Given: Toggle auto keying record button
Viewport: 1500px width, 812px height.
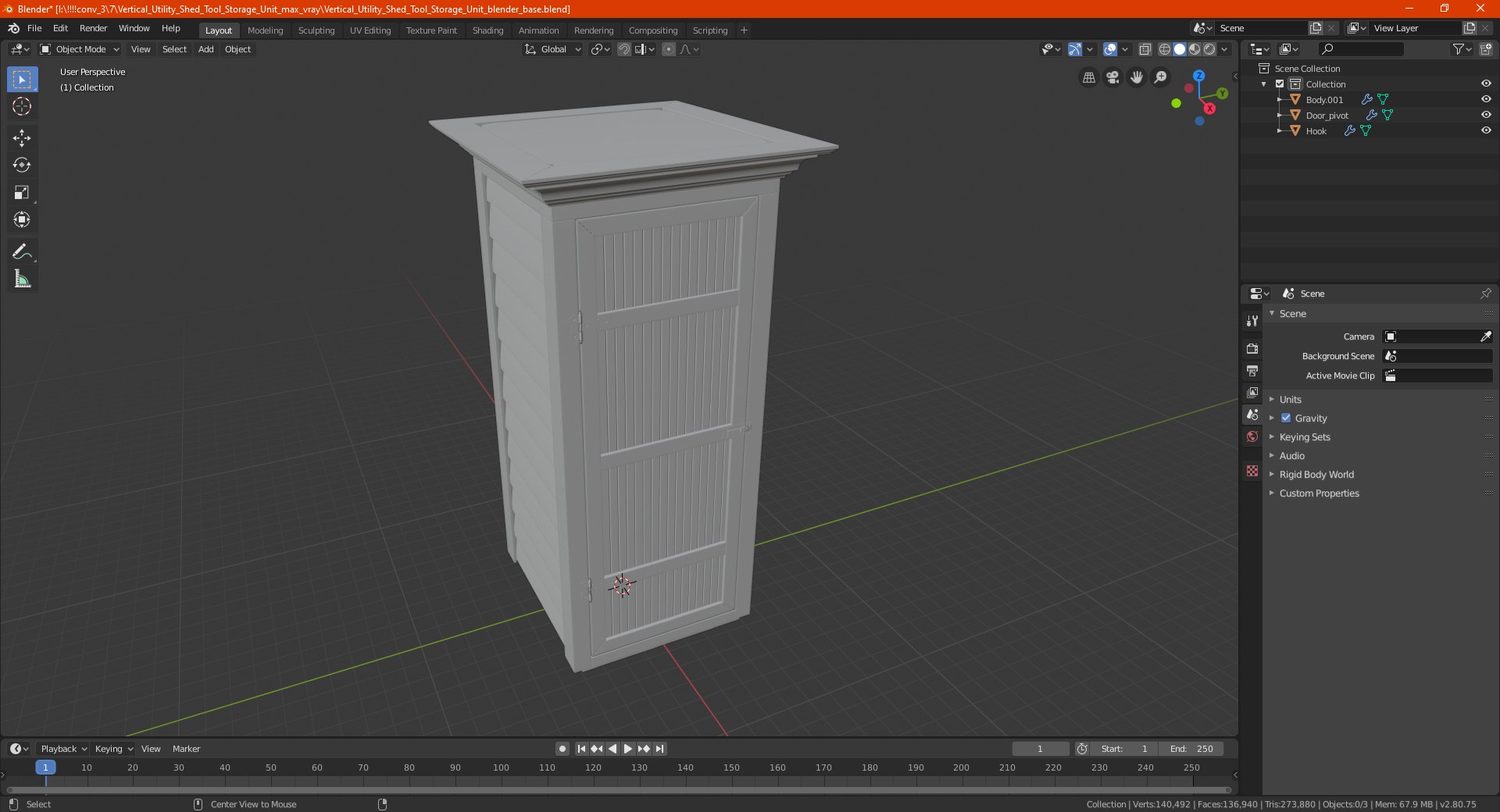Looking at the screenshot, I should tap(562, 749).
